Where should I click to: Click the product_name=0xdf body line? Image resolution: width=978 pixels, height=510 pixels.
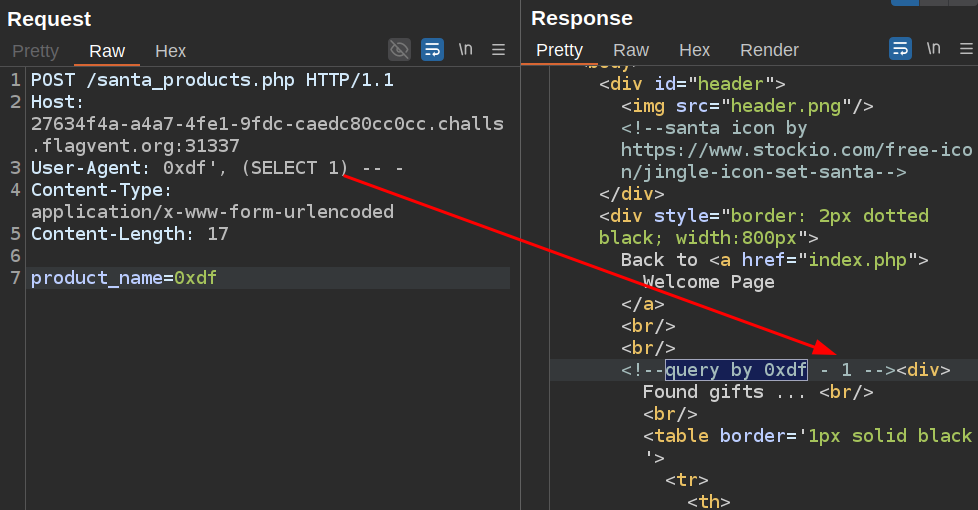click(124, 278)
